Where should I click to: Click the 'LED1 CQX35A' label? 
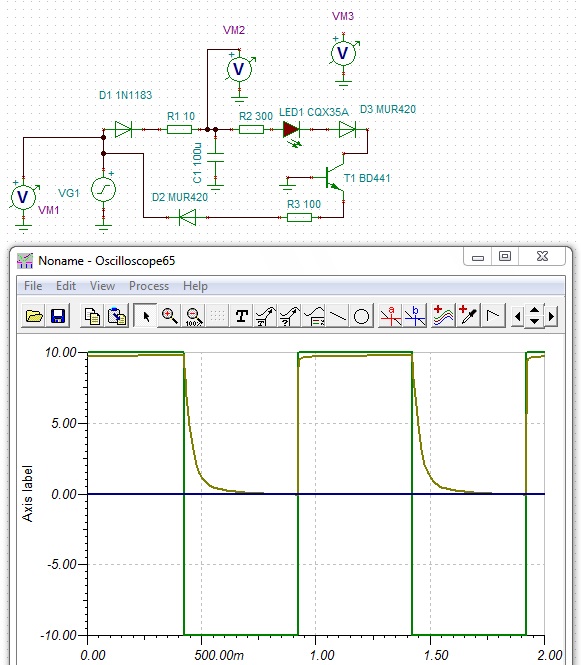pyautogui.click(x=314, y=112)
